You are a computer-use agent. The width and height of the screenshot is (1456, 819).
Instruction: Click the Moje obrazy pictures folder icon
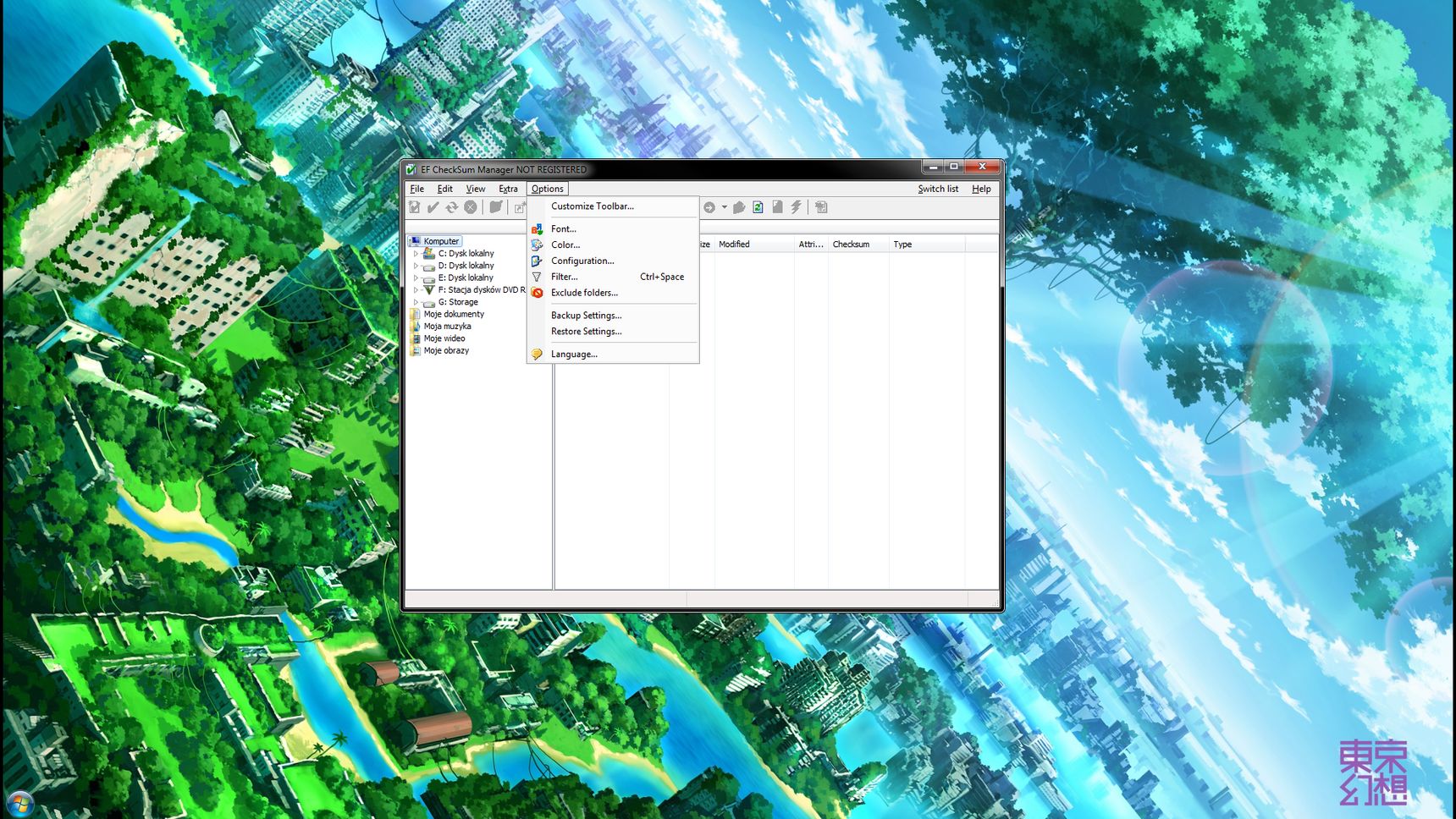[416, 350]
